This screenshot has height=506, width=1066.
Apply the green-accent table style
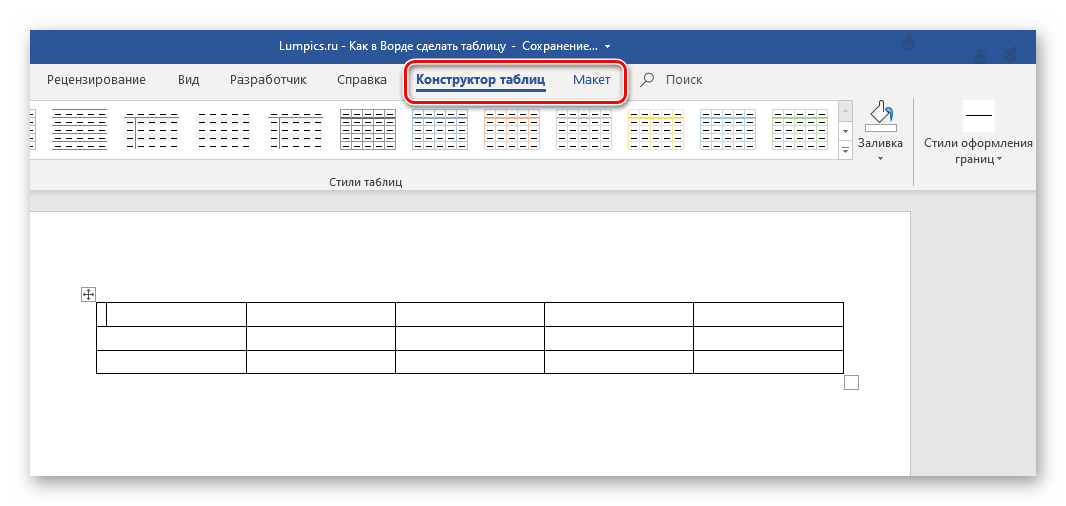point(799,130)
